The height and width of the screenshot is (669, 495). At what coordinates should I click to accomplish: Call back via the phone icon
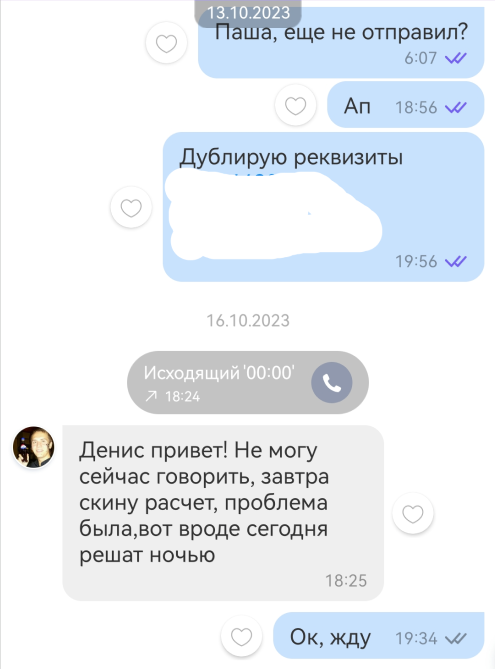pos(332,383)
